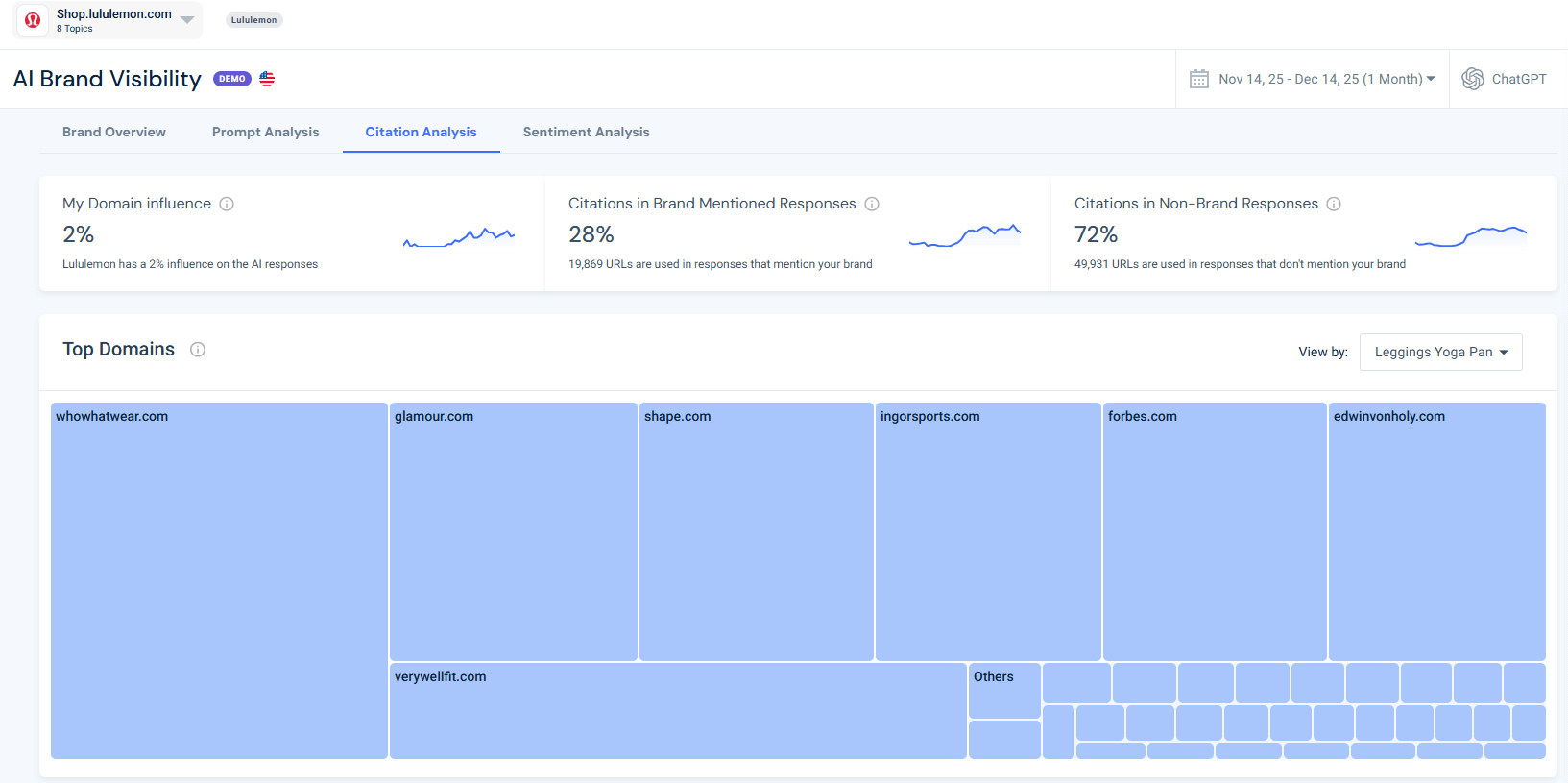Click info icon next to Top Domains
The image size is (1568, 783).
[198, 350]
